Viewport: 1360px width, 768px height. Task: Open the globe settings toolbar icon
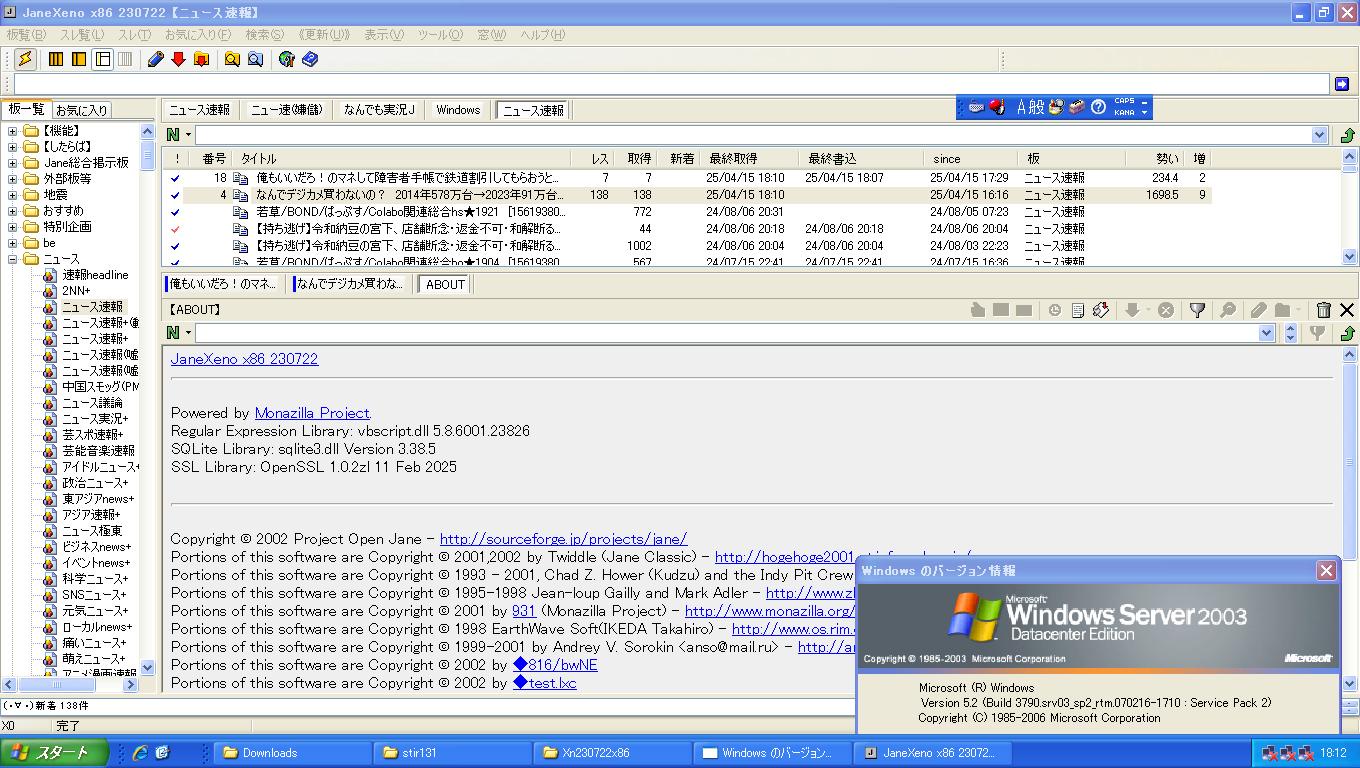[287, 59]
